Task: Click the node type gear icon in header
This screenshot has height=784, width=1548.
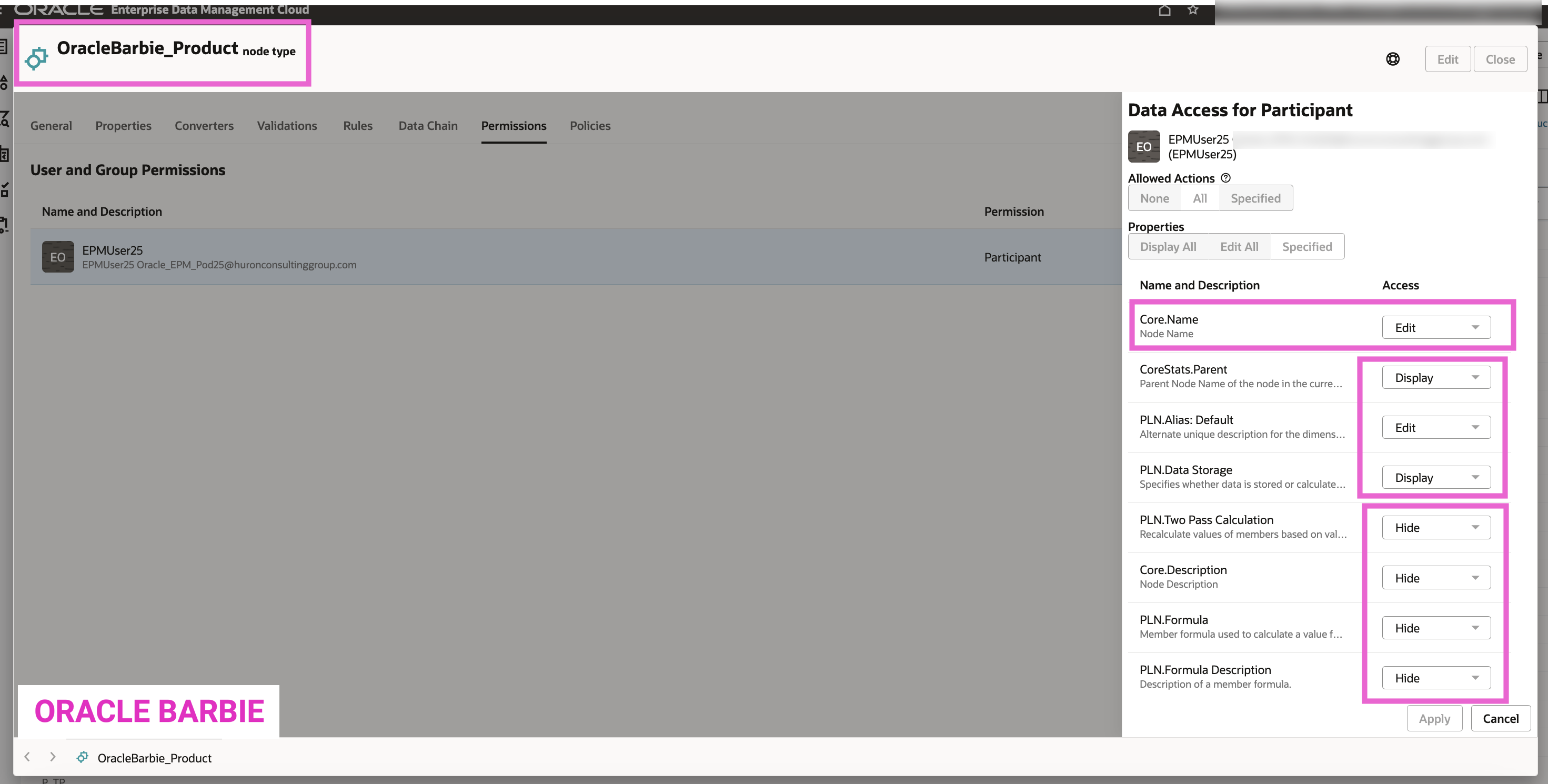Action: pos(37,58)
